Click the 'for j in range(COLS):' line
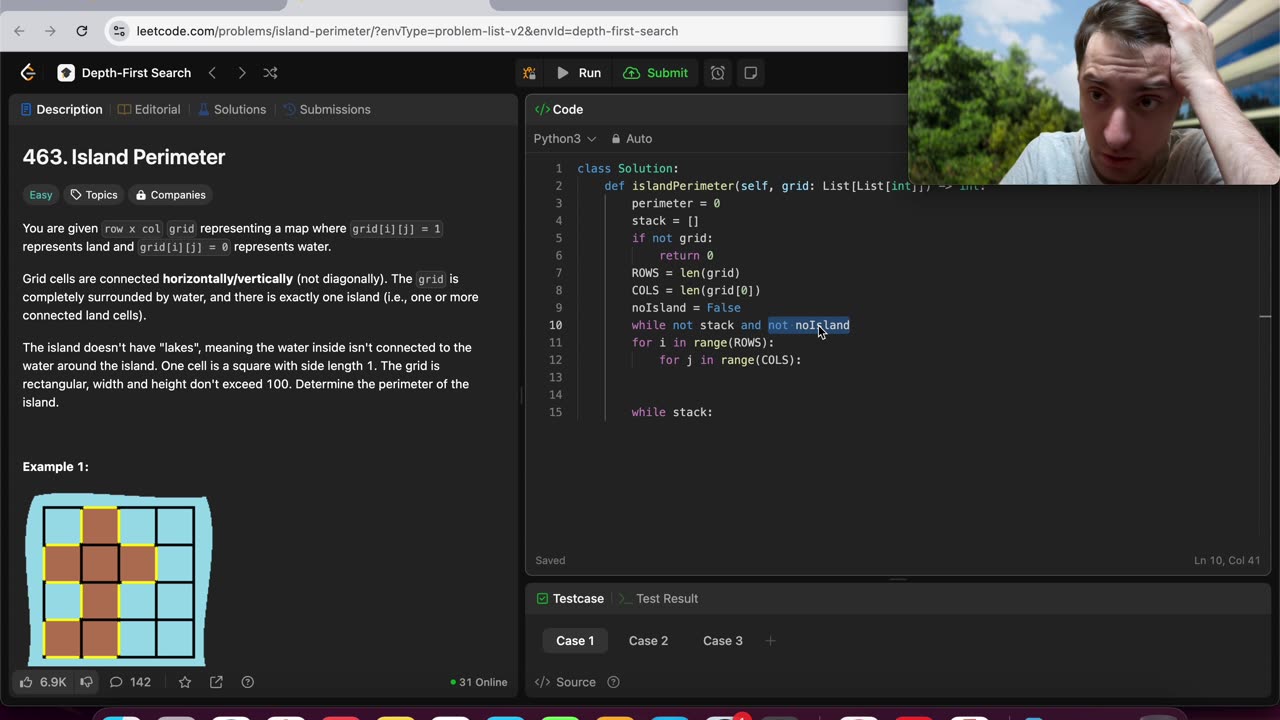Screen dimensions: 1280x720 tap(730, 360)
